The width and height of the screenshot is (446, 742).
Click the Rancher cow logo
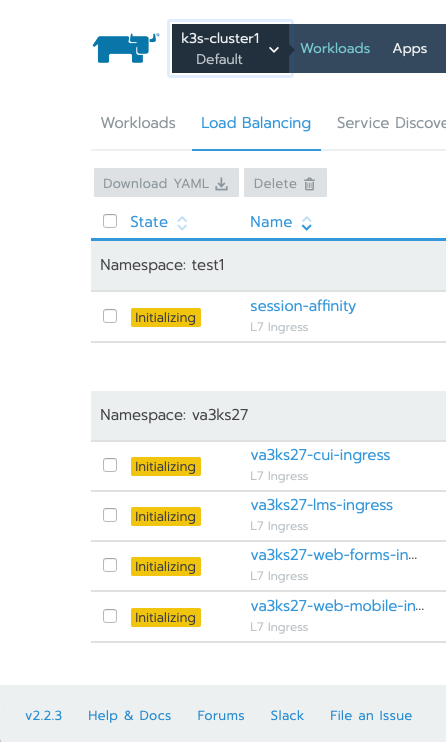point(125,48)
